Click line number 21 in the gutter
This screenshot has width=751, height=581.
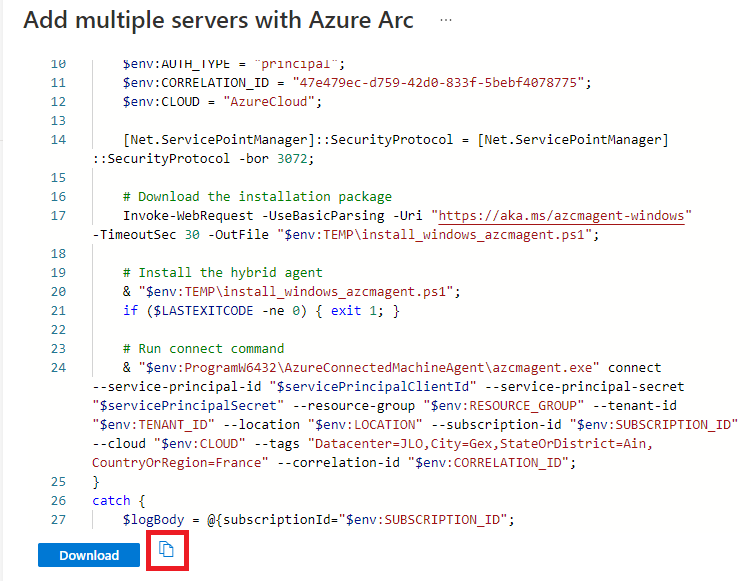[x=58, y=310]
